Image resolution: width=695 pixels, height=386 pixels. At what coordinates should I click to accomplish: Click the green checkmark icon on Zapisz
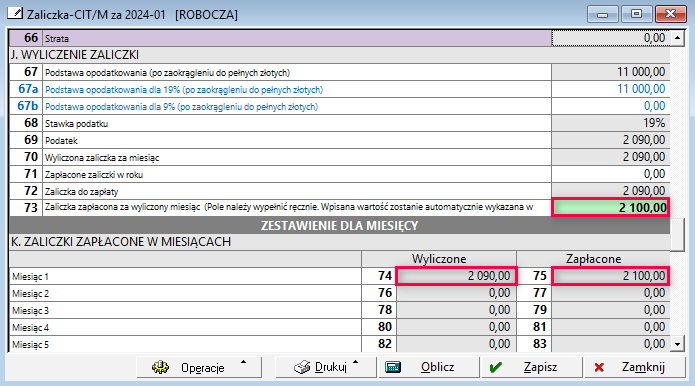point(496,367)
